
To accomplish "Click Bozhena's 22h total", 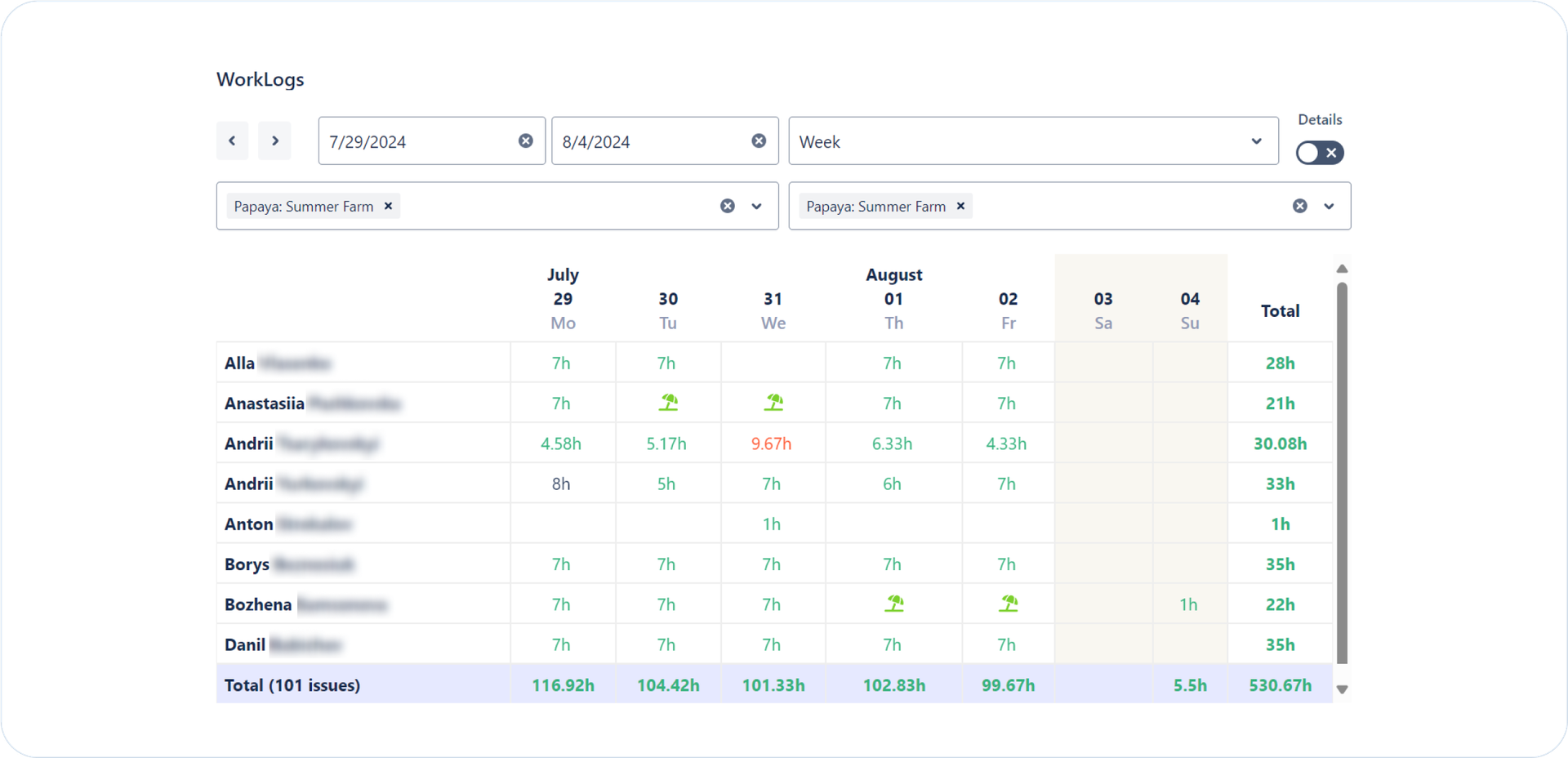I will 1281,604.
